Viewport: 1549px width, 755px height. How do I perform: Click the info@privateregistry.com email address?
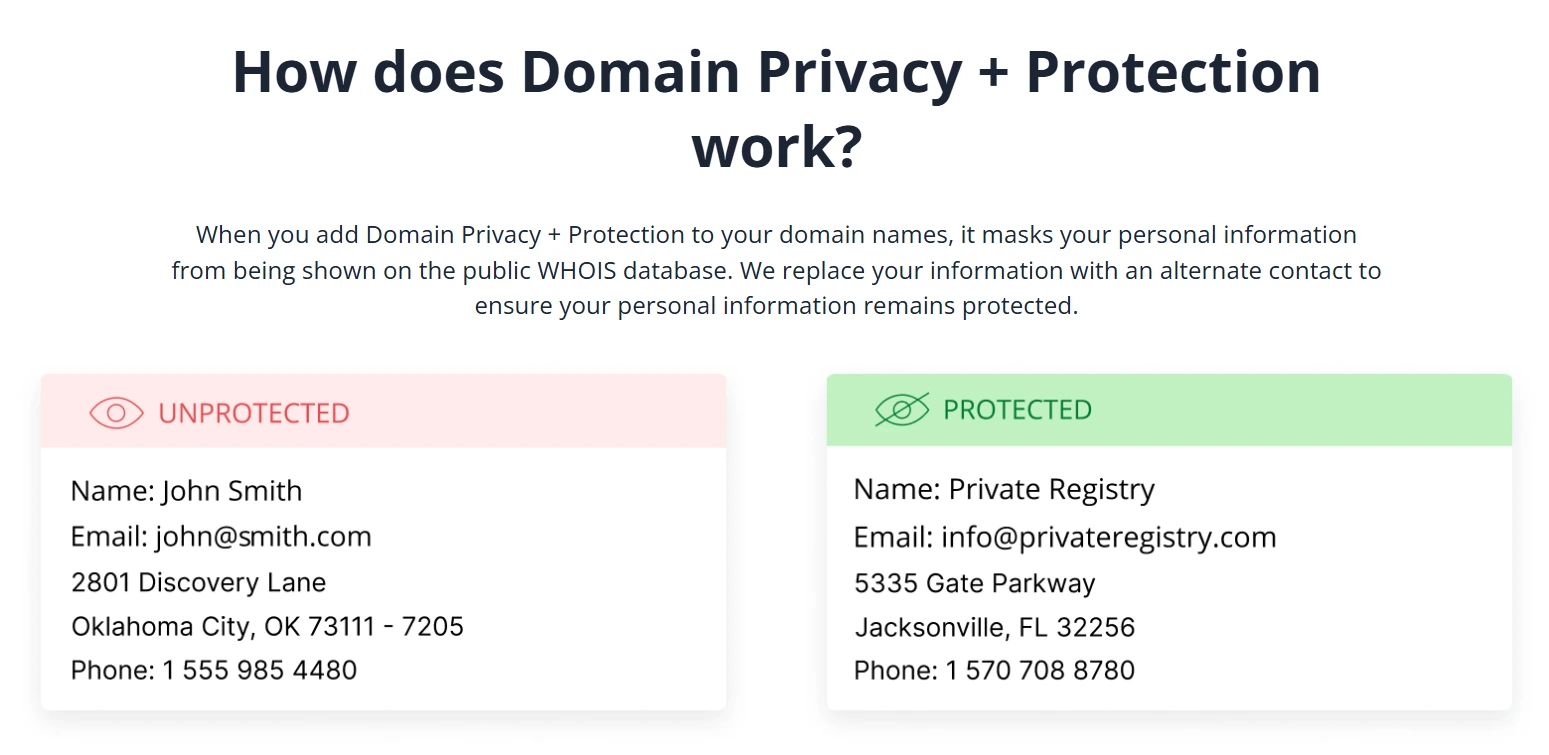point(1108,537)
